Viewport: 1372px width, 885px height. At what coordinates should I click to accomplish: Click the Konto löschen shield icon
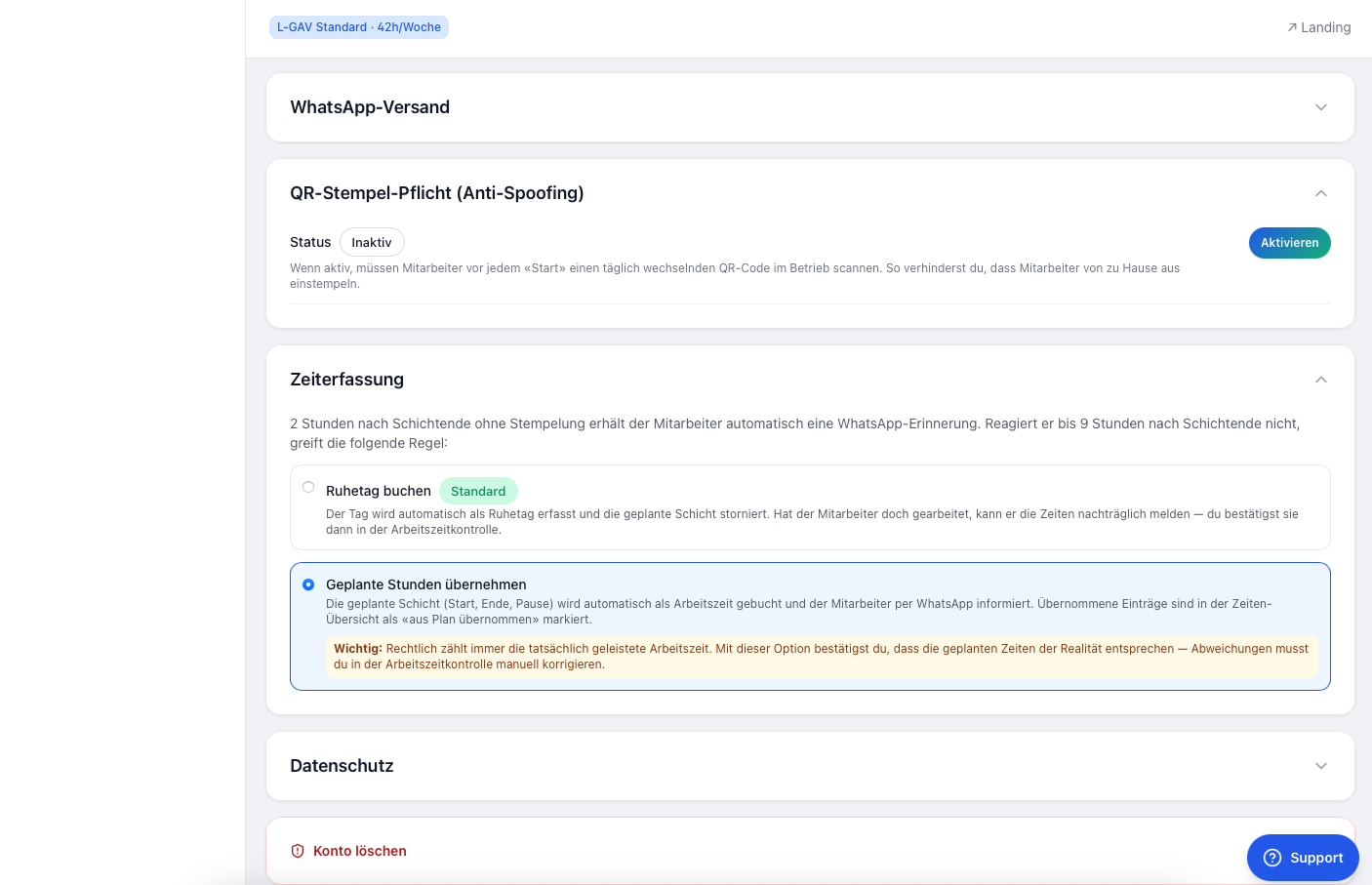point(298,851)
